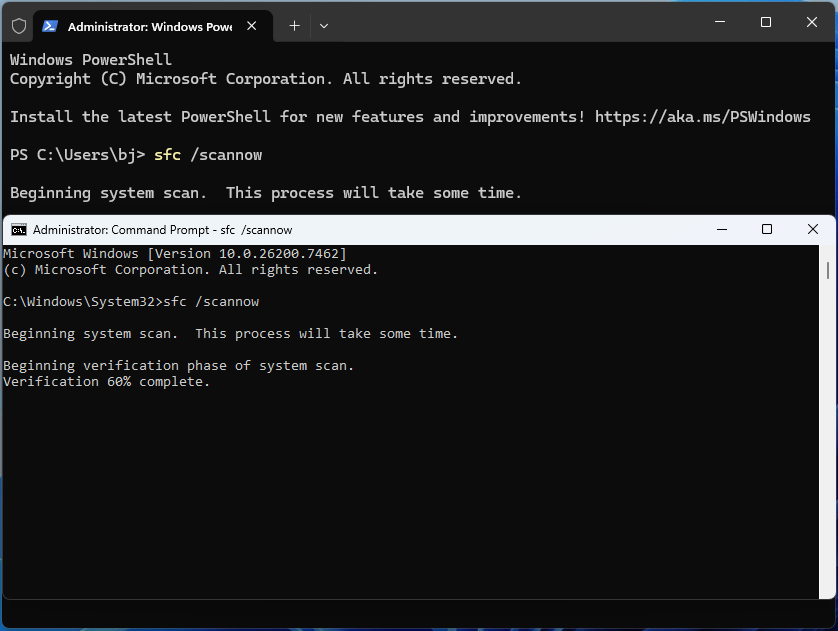Click the Beginning system scan output text
Image resolution: width=838 pixels, height=631 pixels.
(230, 333)
